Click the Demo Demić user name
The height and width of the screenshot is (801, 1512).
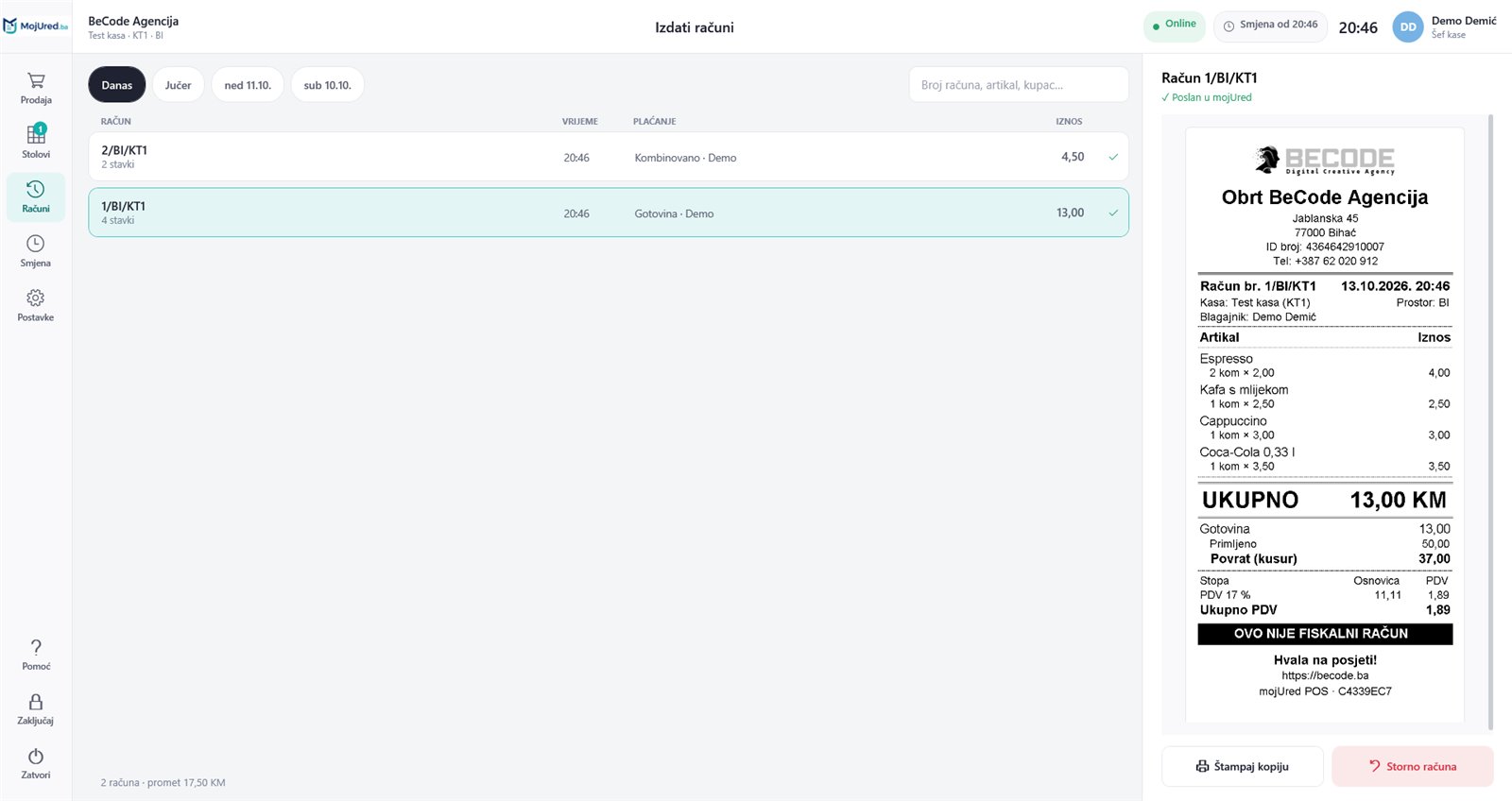(1464, 21)
